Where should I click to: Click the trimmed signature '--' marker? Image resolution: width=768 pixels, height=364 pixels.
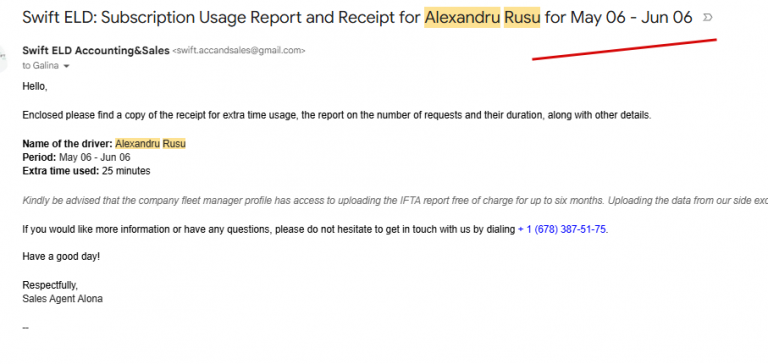[x=25, y=328]
